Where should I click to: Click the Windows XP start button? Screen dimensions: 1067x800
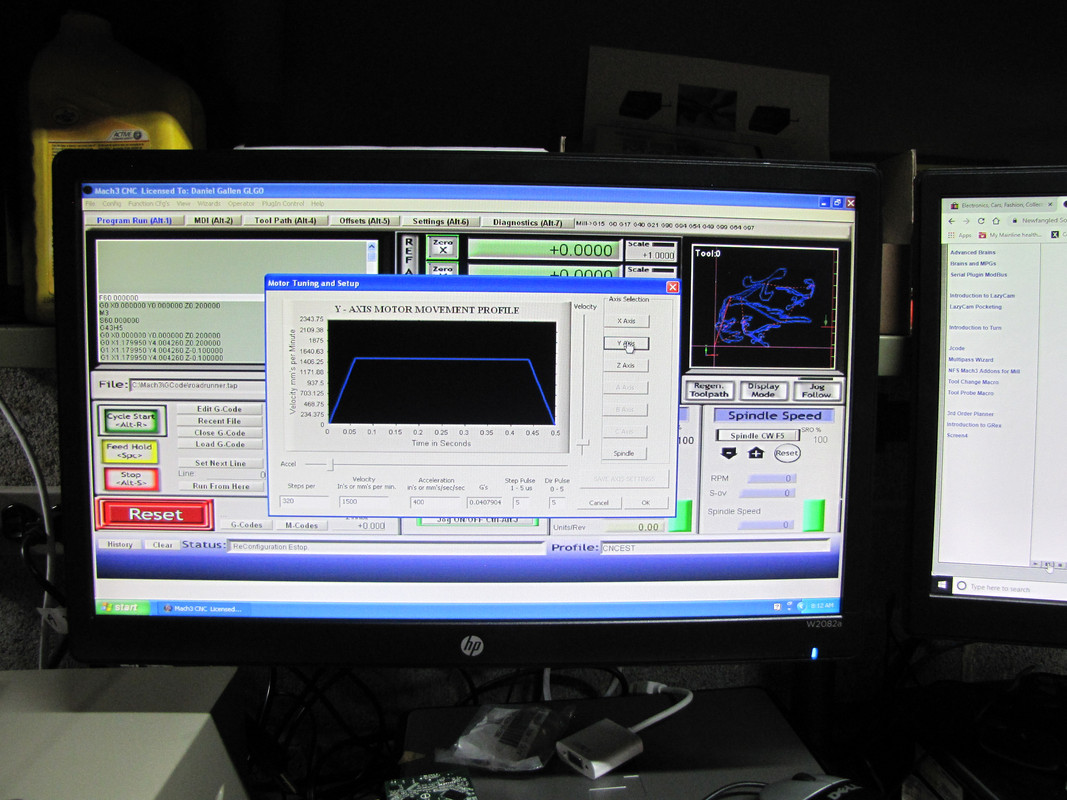pos(122,607)
